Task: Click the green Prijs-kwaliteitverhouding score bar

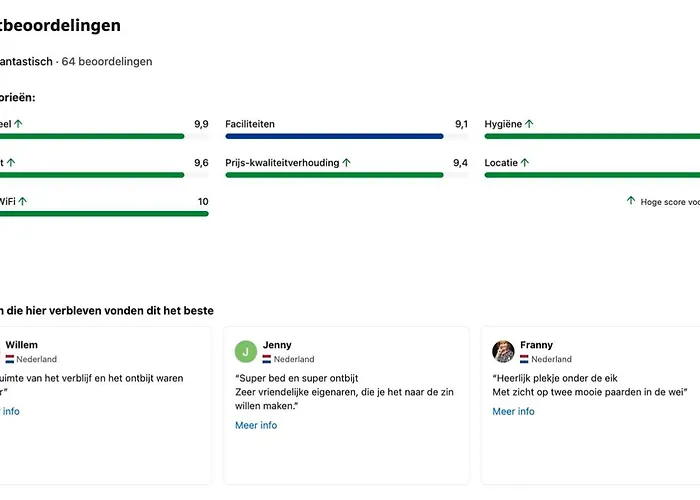Action: [334, 175]
